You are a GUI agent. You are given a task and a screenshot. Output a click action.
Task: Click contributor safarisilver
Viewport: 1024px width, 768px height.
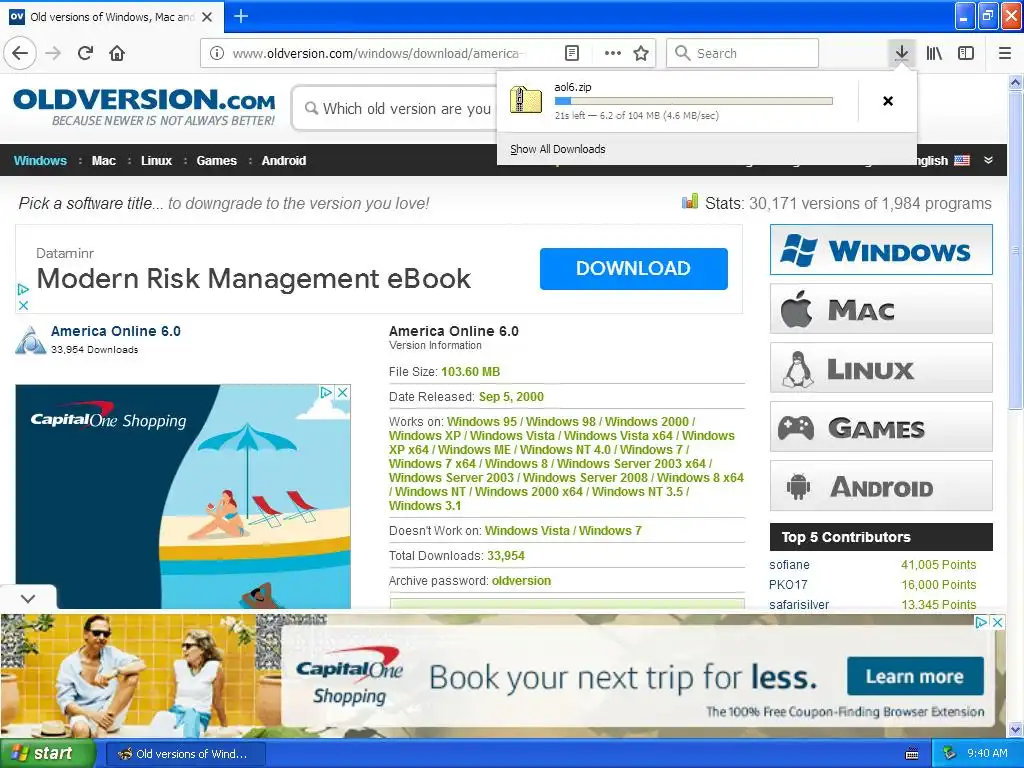point(799,605)
